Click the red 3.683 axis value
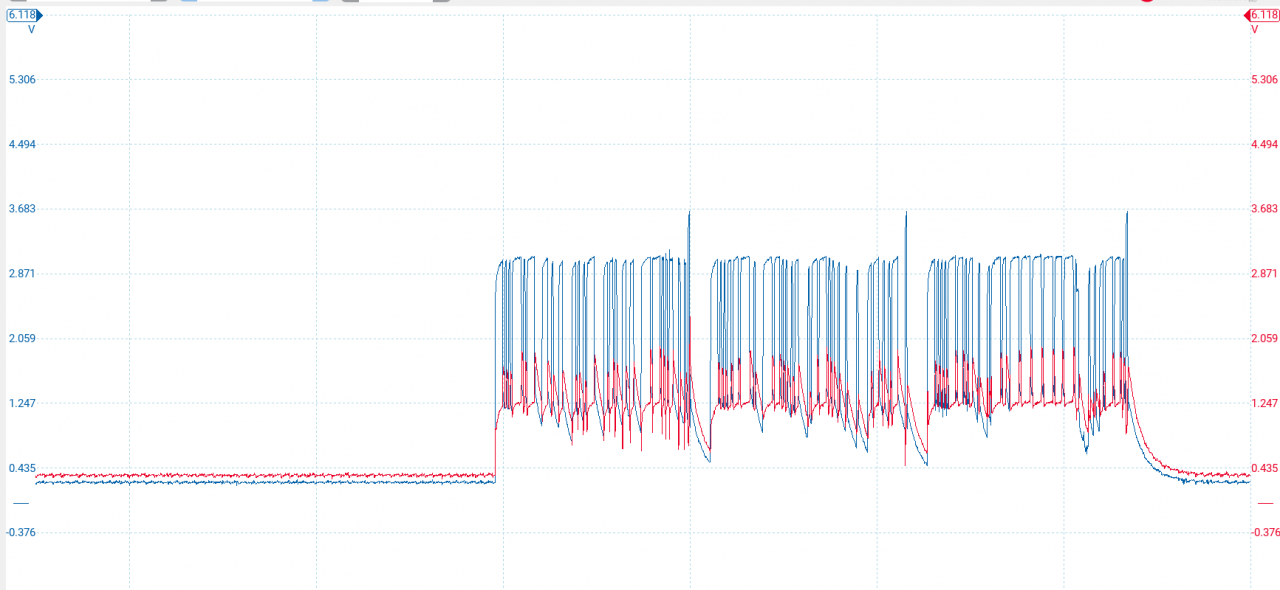This screenshot has width=1280, height=590. tap(1265, 209)
